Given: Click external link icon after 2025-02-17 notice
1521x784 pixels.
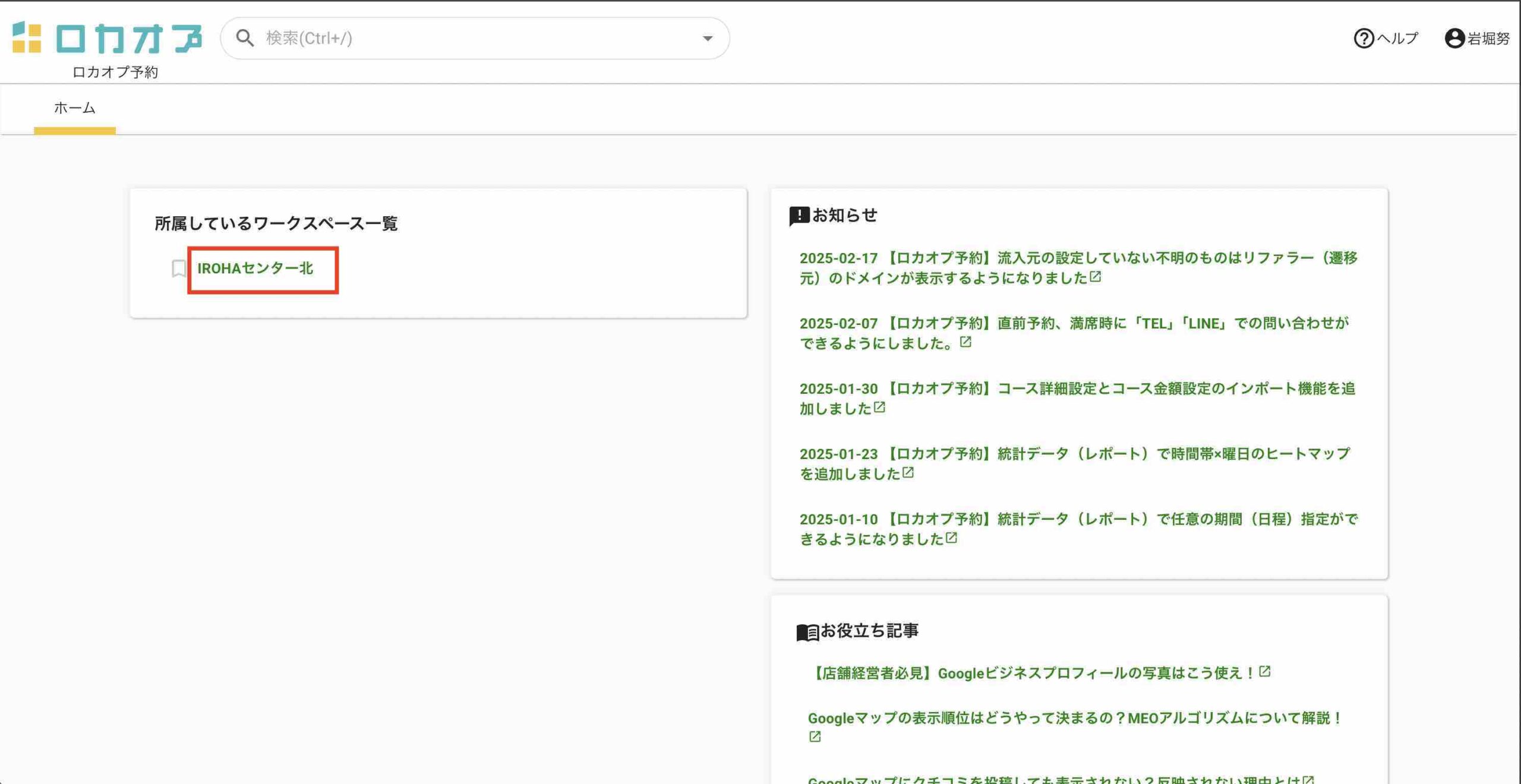Looking at the screenshot, I should 1096,277.
